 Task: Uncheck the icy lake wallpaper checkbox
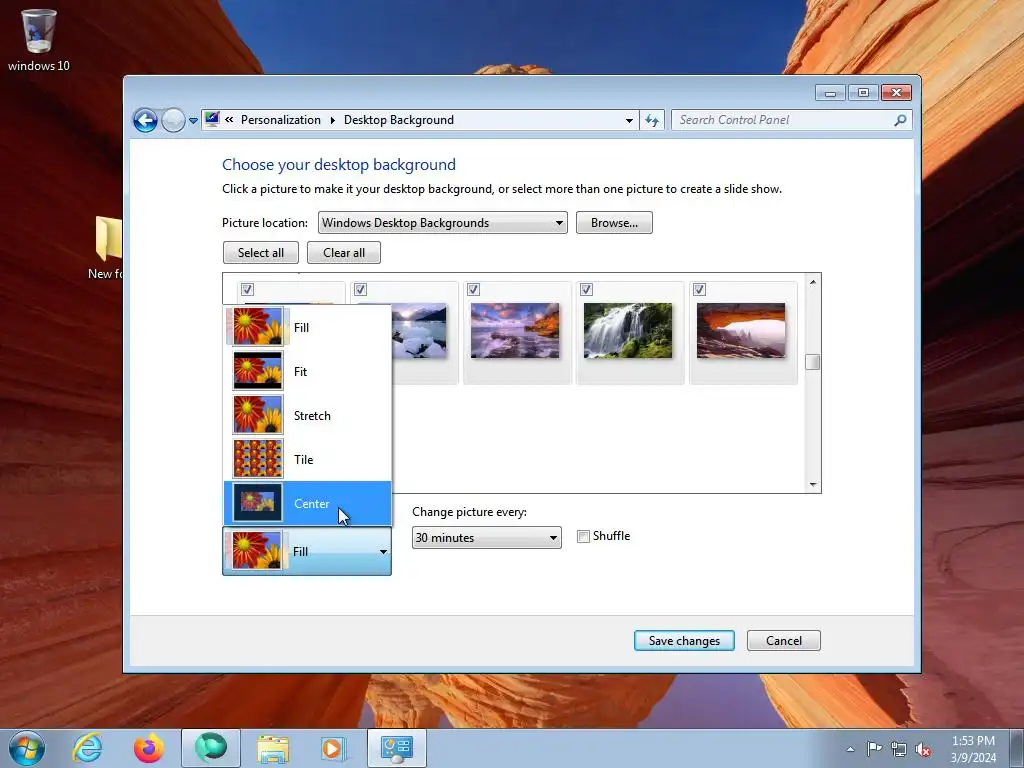click(360, 289)
